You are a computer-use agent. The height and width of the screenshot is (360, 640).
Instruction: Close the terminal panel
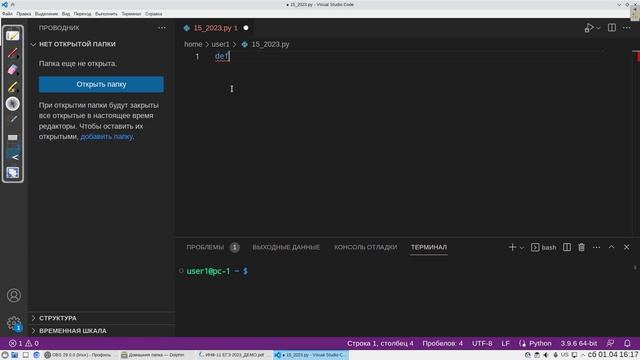627,247
